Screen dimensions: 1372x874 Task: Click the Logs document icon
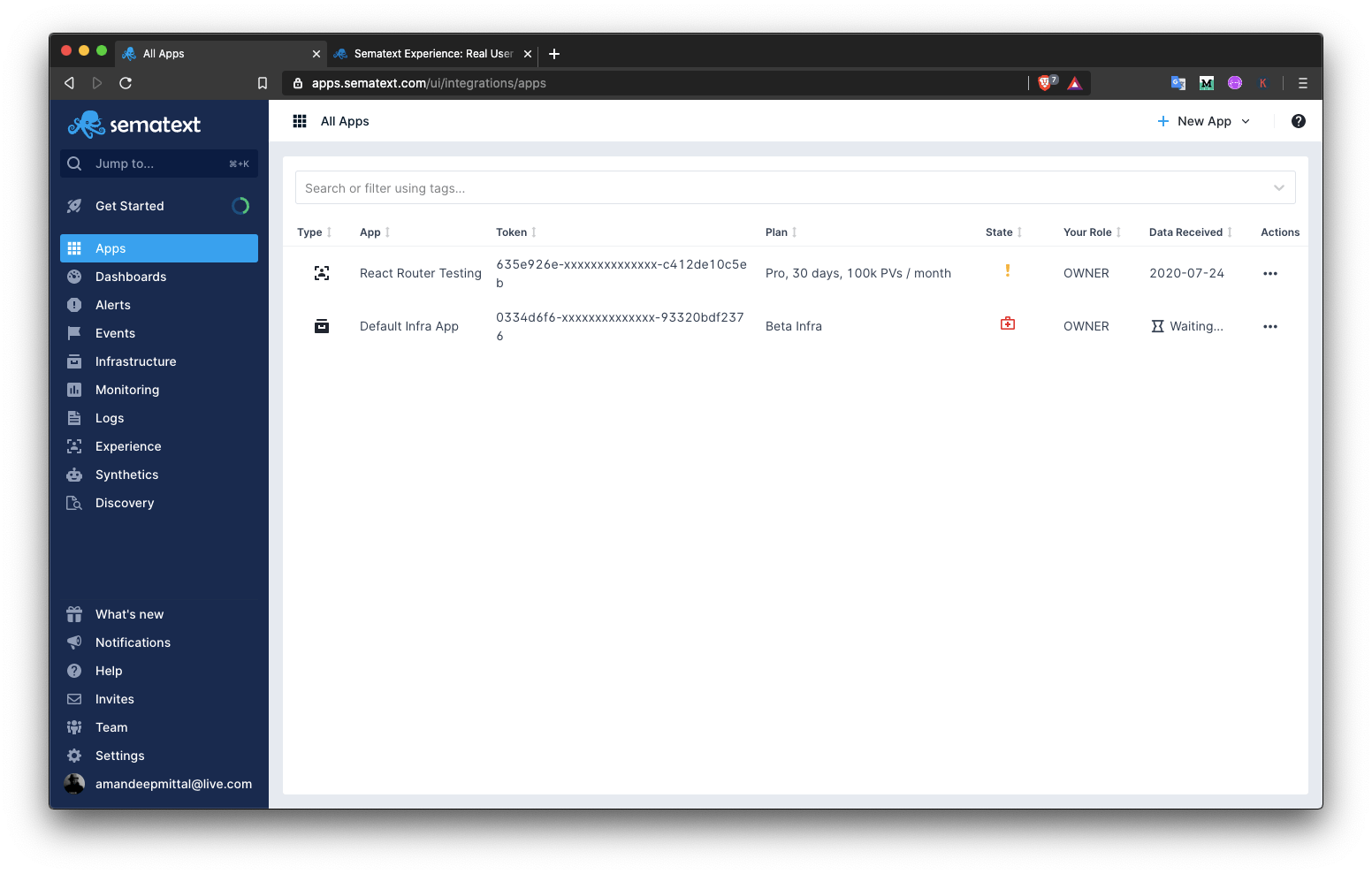(74, 418)
